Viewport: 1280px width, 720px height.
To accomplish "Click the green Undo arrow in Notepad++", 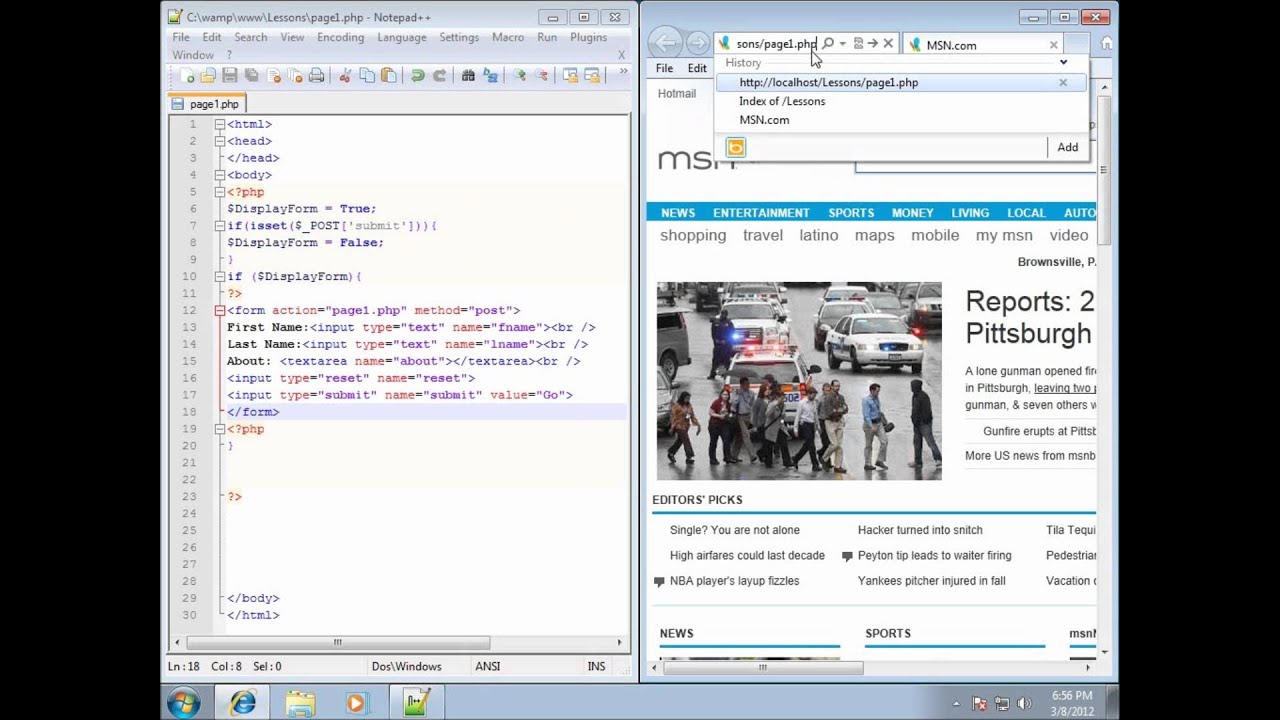I will pyautogui.click(x=417, y=76).
